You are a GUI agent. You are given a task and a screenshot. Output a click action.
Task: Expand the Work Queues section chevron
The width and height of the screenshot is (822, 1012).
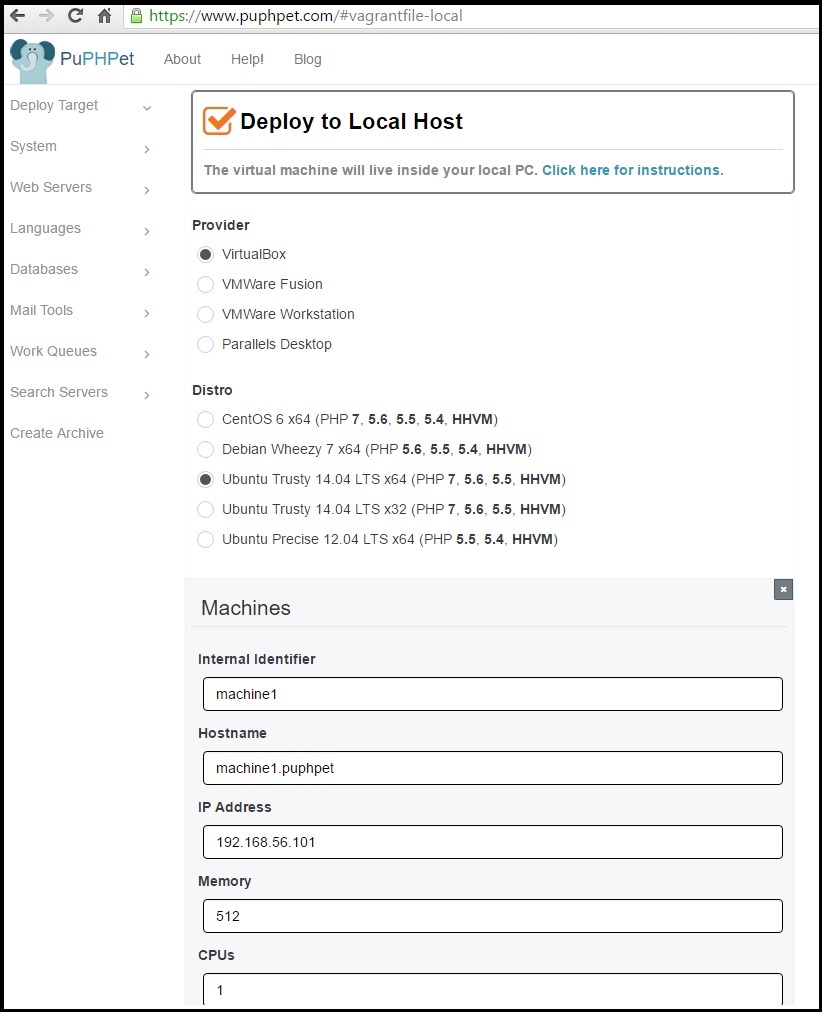tap(147, 354)
